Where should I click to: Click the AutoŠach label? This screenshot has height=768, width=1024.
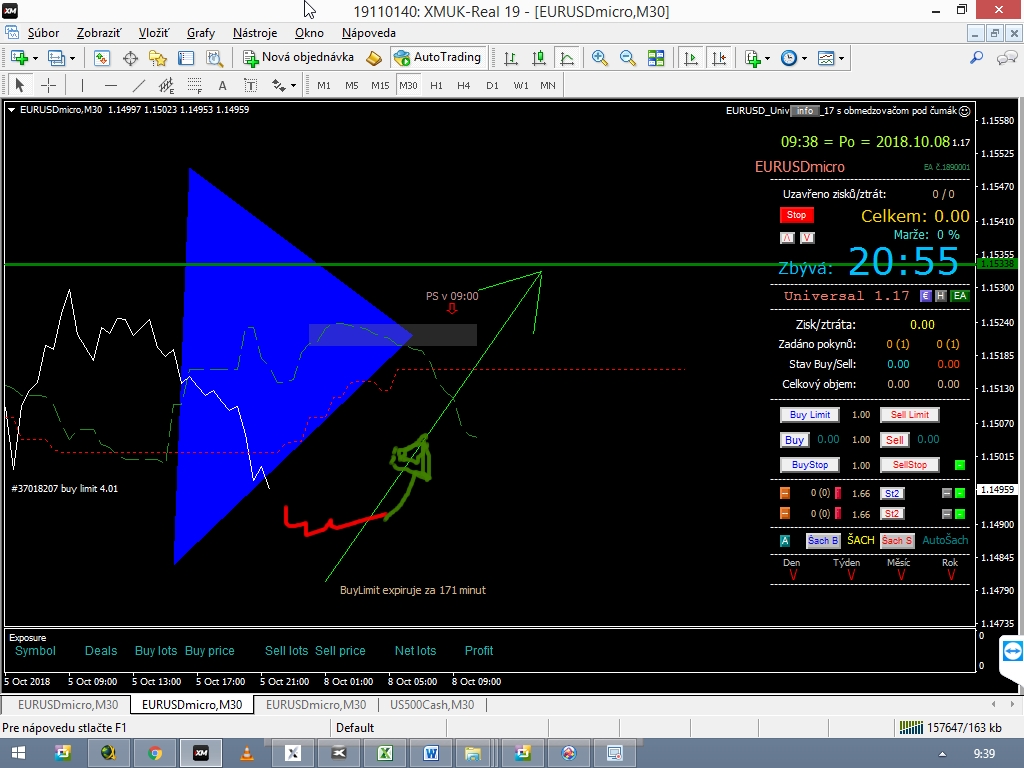pos(945,540)
